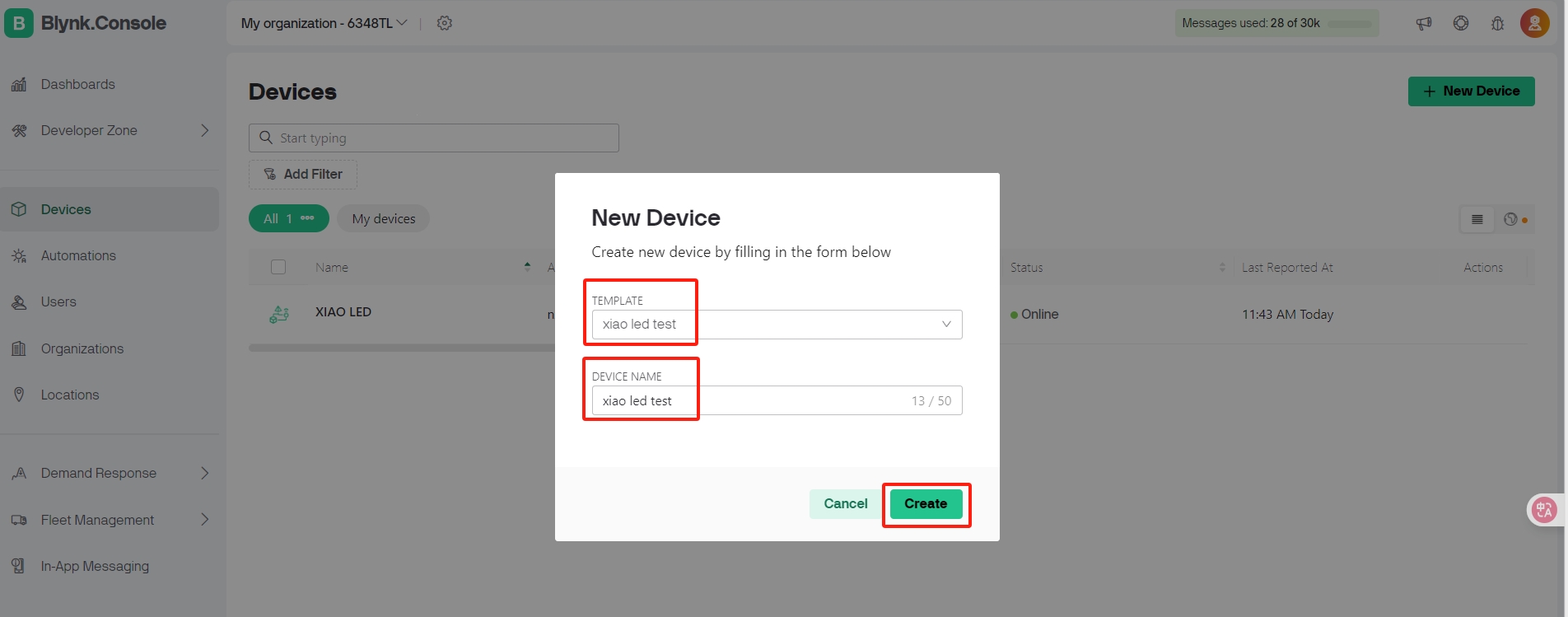Click the Demand Response icon
This screenshot has height=617, width=1568.
[19, 473]
